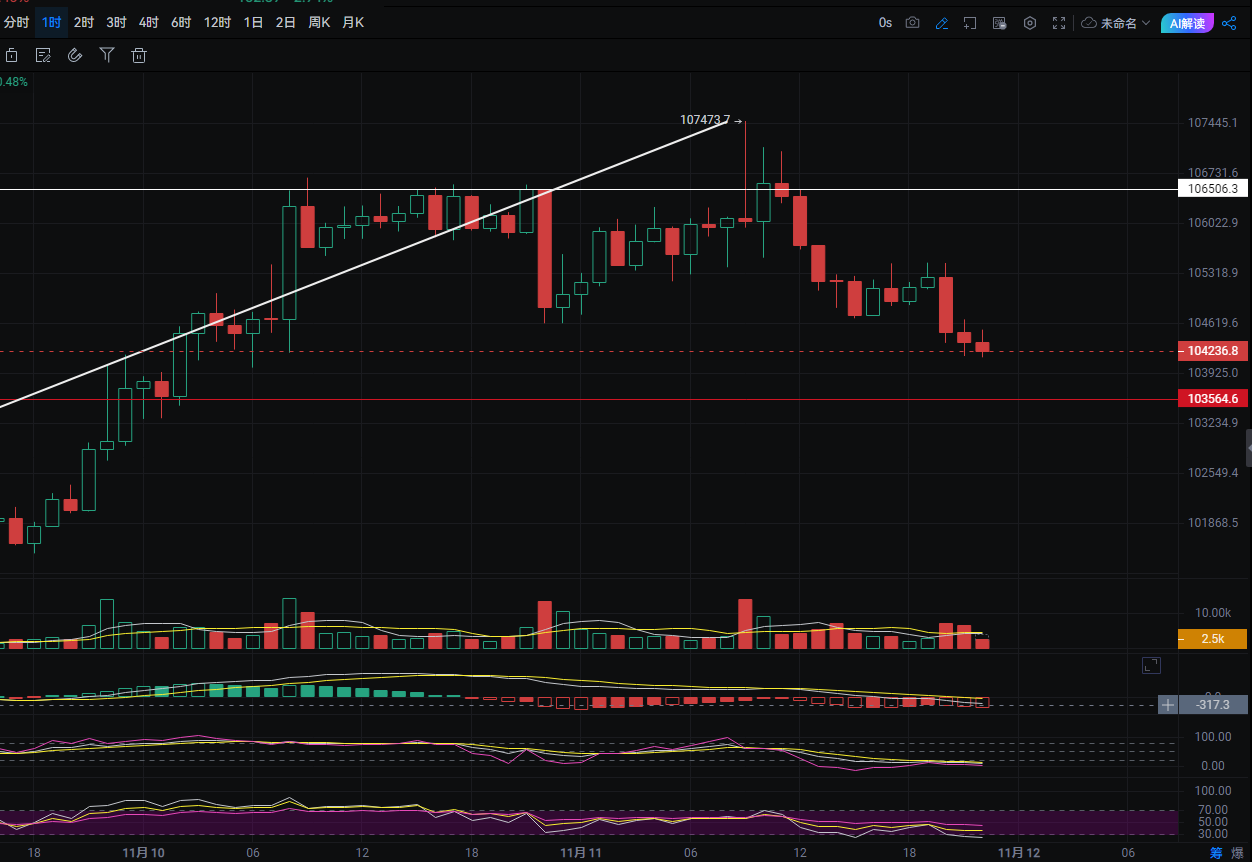Click the note edit icon
The image size is (1252, 862).
click(x=43, y=56)
